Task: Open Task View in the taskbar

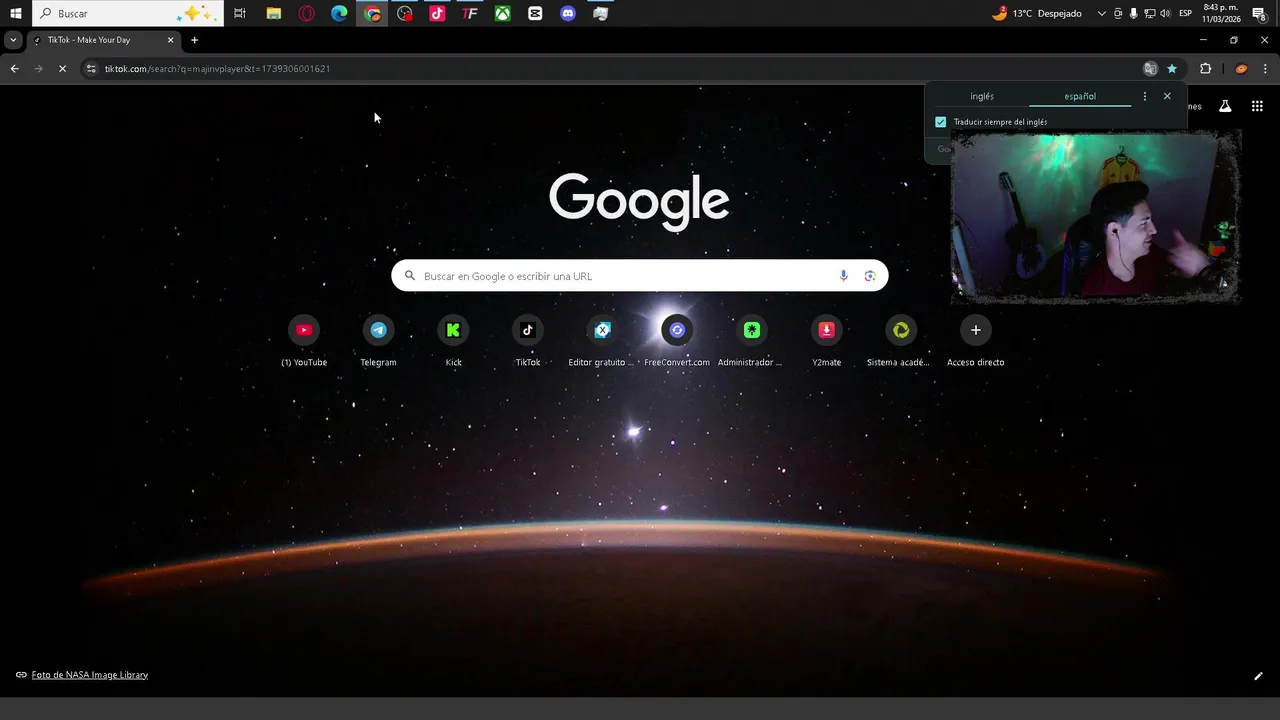Action: pyautogui.click(x=240, y=13)
